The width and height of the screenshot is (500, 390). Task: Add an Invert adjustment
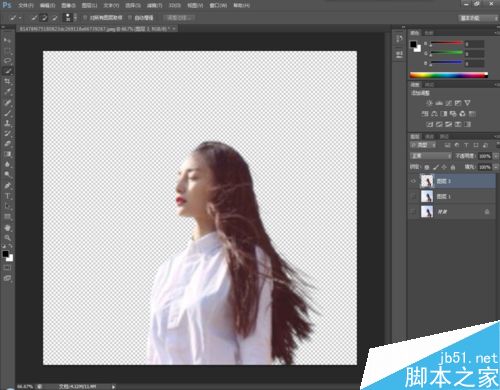tap(430, 124)
